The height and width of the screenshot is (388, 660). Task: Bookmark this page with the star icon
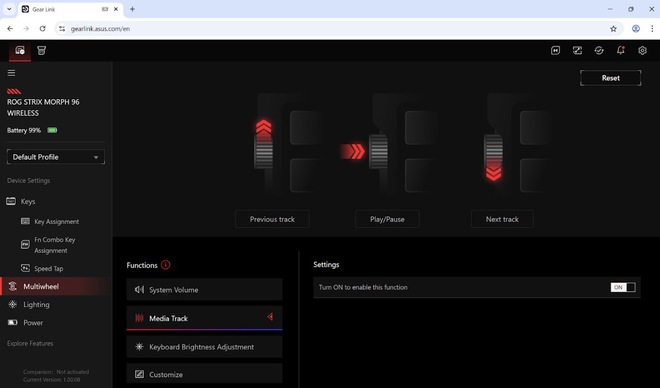pos(613,29)
